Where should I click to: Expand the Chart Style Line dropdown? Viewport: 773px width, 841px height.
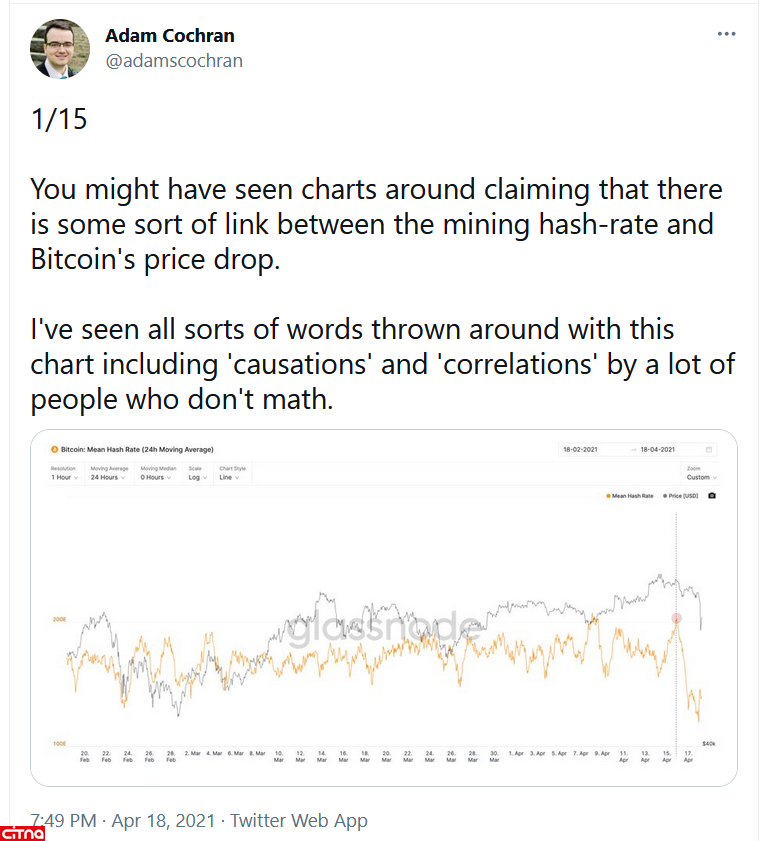tap(228, 478)
